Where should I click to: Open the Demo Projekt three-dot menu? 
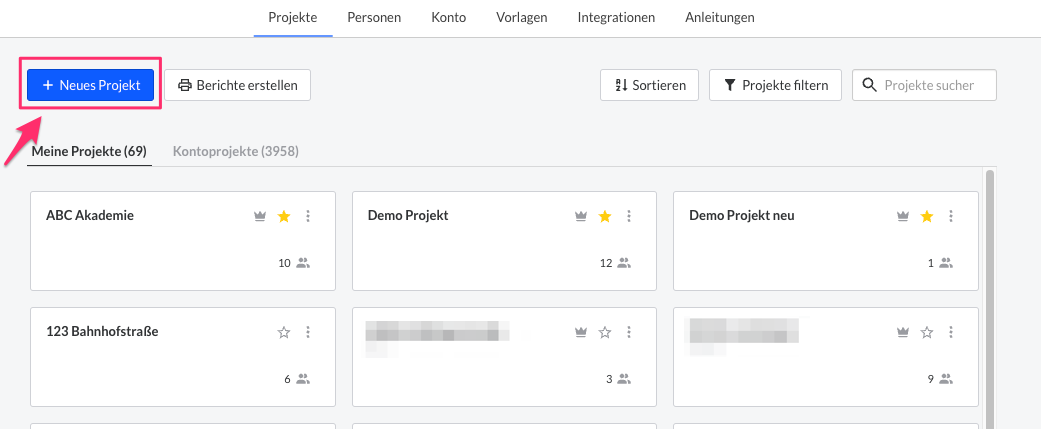pos(629,216)
